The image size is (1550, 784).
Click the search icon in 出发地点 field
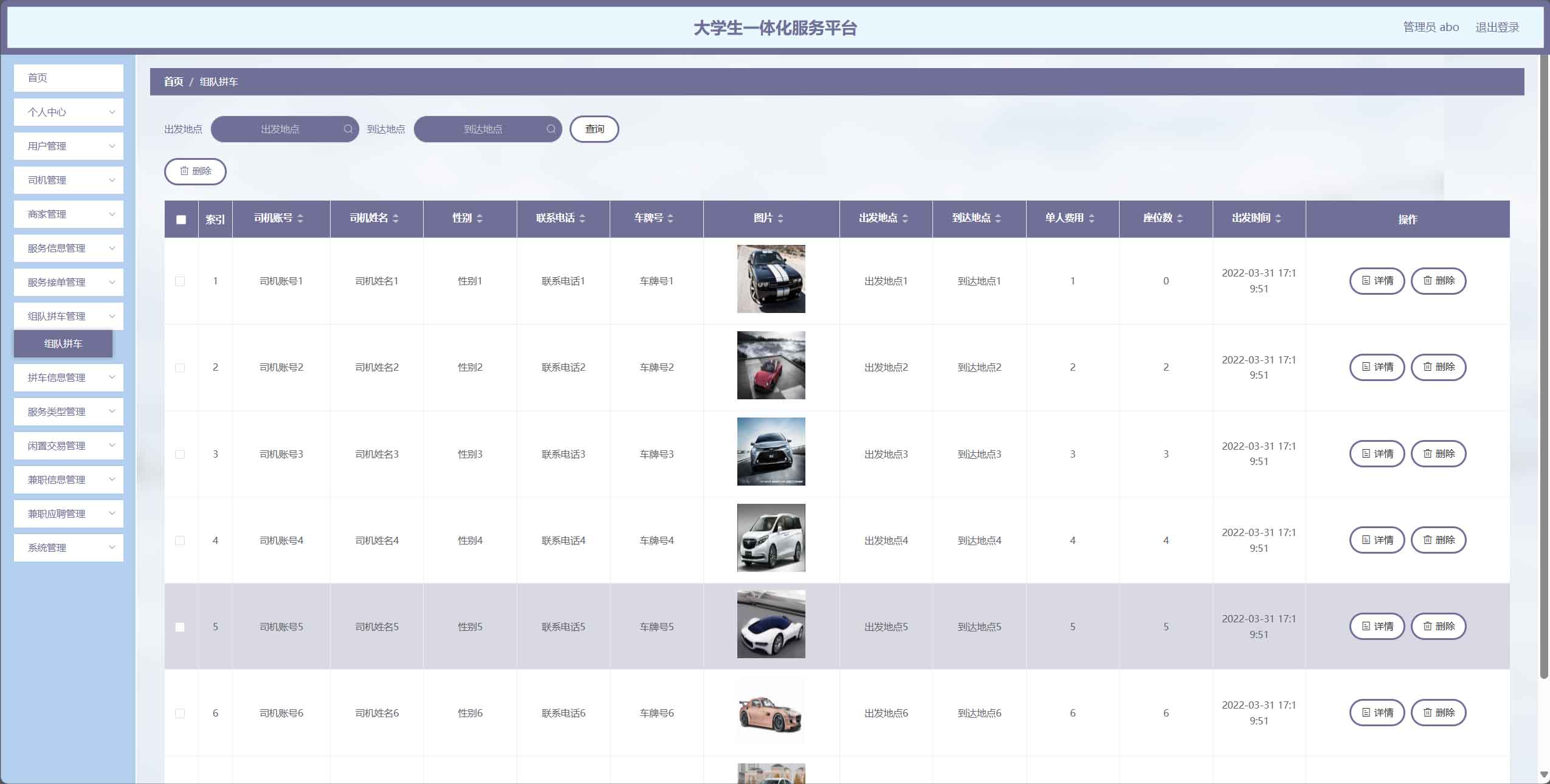(x=348, y=129)
